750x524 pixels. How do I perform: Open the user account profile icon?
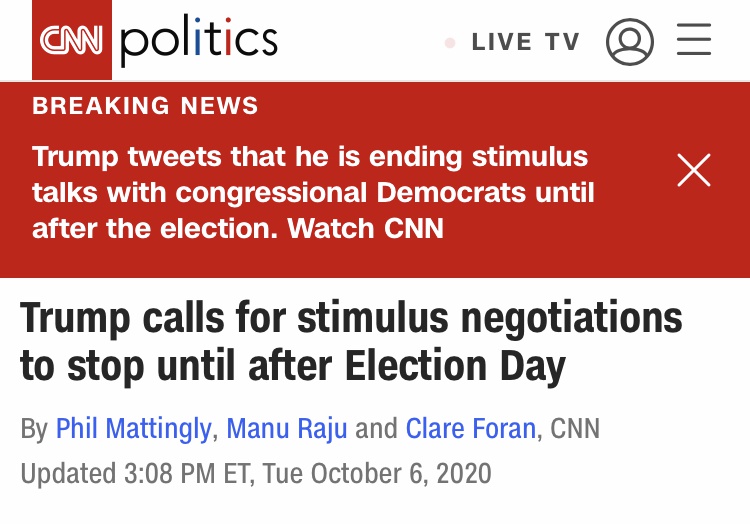click(630, 42)
